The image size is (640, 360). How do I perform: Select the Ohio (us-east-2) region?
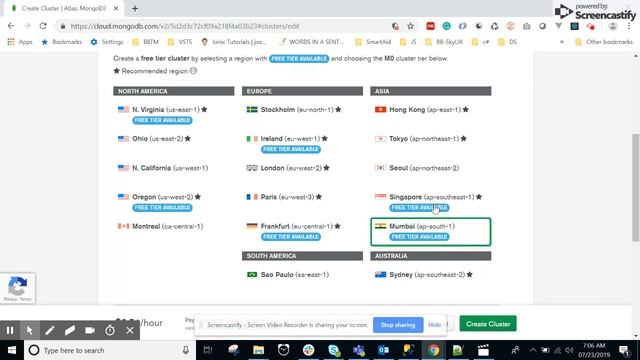(x=173, y=139)
